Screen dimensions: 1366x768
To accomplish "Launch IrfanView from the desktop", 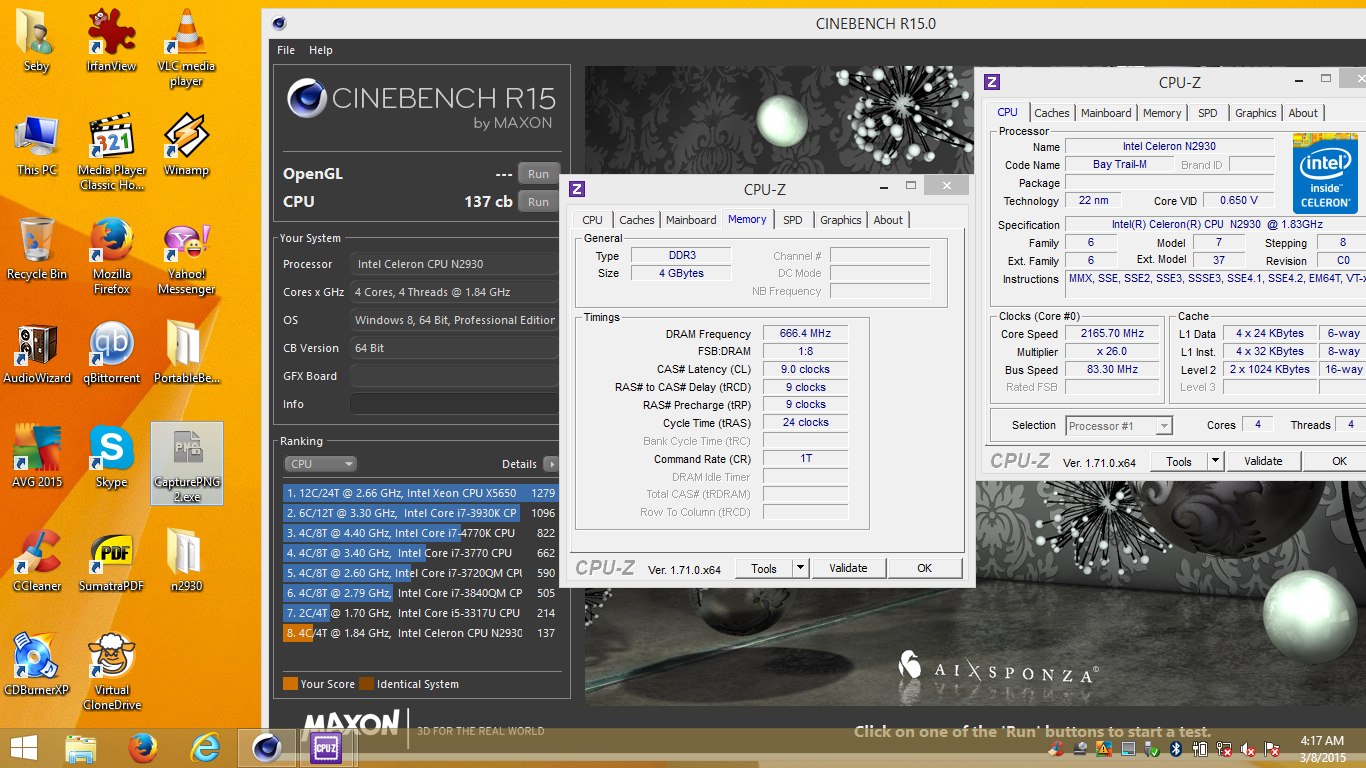I will [112, 39].
